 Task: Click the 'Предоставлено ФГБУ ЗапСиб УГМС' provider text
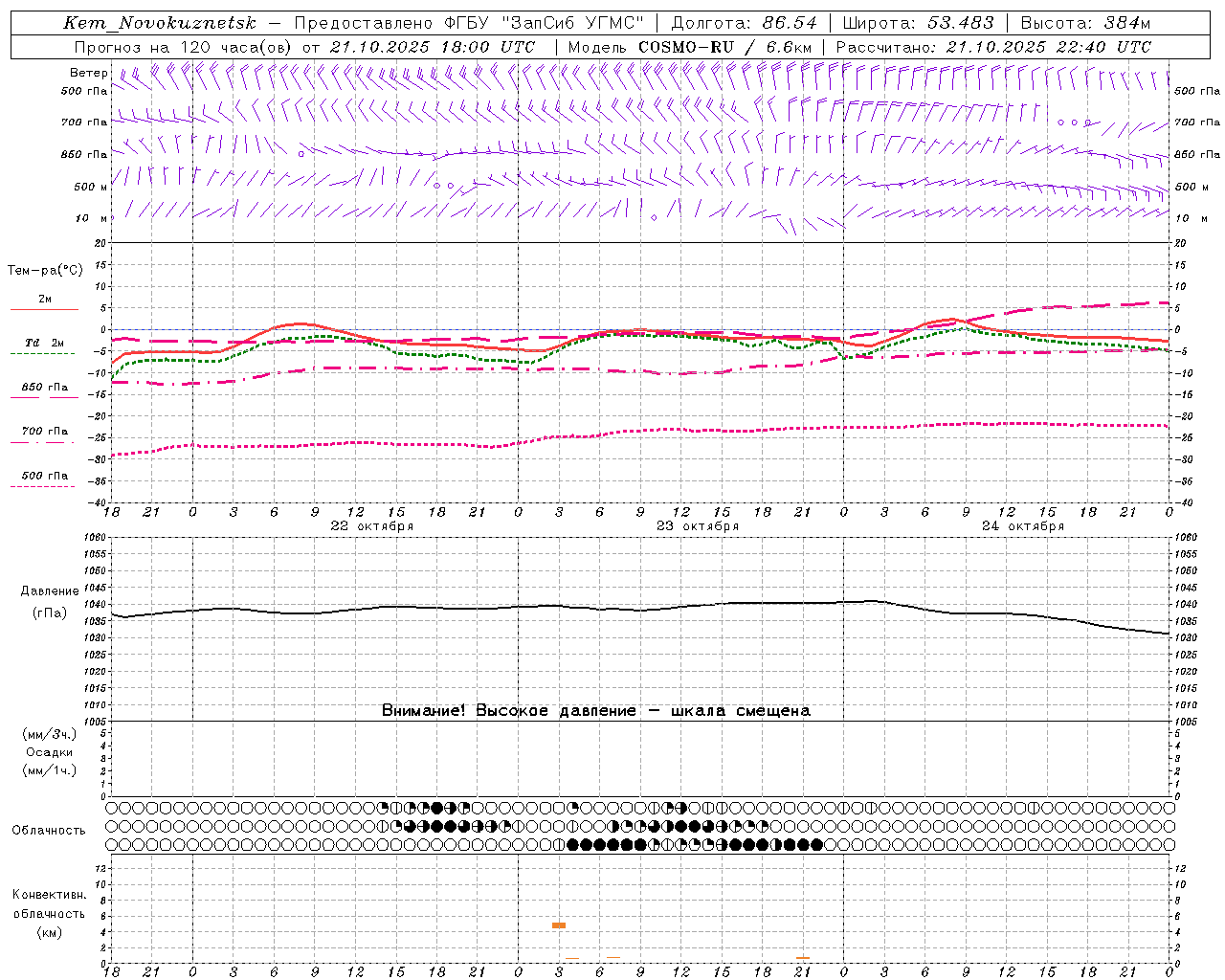pyautogui.click(x=469, y=23)
